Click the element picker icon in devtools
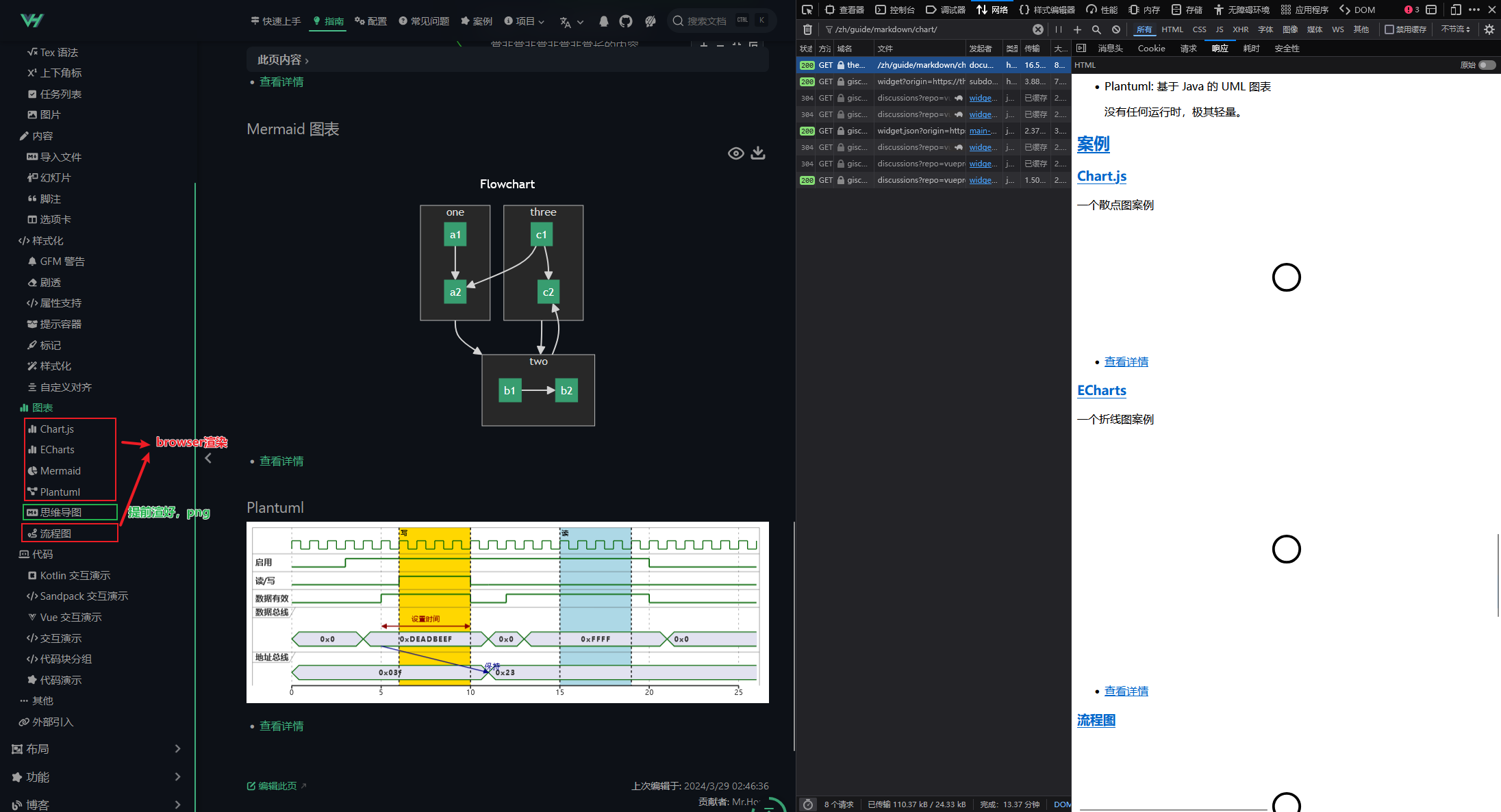This screenshot has width=1501, height=812. tap(807, 10)
